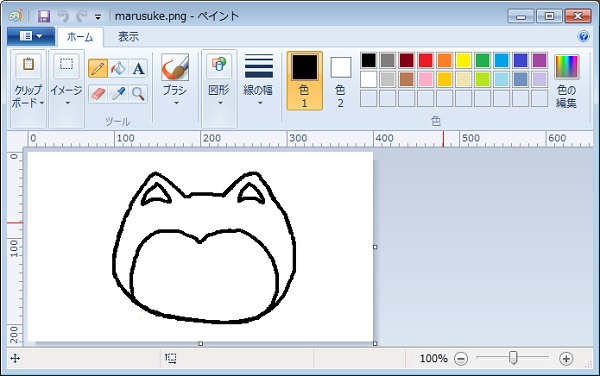Viewport: 600px width, 376px height.
Task: Select the Pencil tool
Action: [98, 69]
